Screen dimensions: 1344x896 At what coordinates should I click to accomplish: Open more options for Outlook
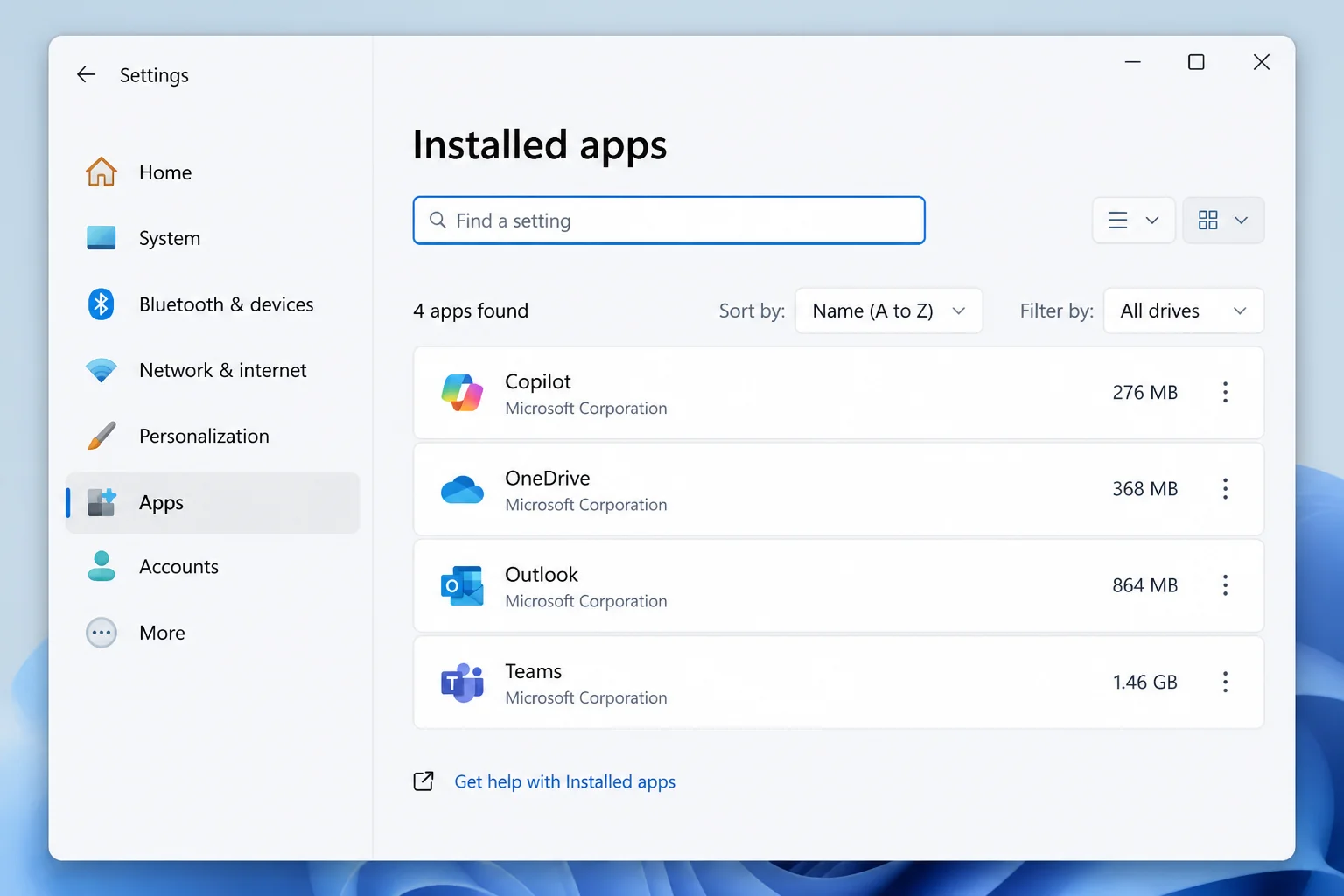point(1225,585)
